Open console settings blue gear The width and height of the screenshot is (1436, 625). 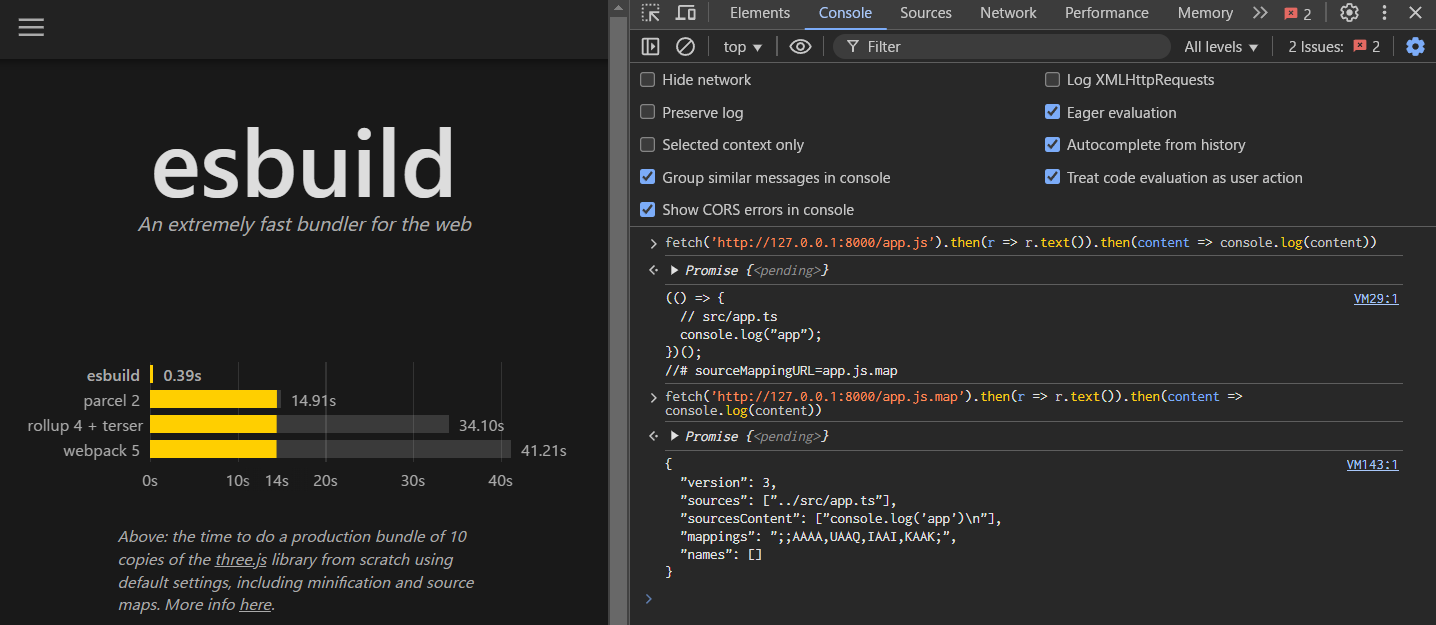[1415, 46]
